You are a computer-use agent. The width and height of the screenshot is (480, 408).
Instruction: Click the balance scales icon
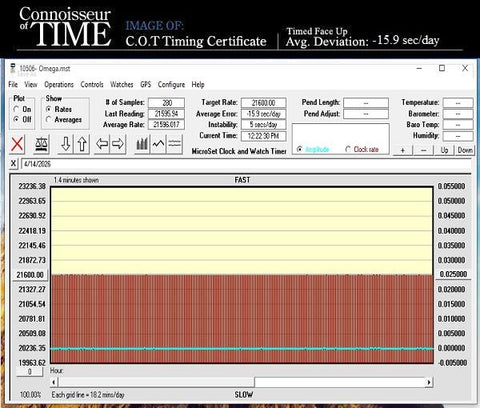tap(42, 144)
